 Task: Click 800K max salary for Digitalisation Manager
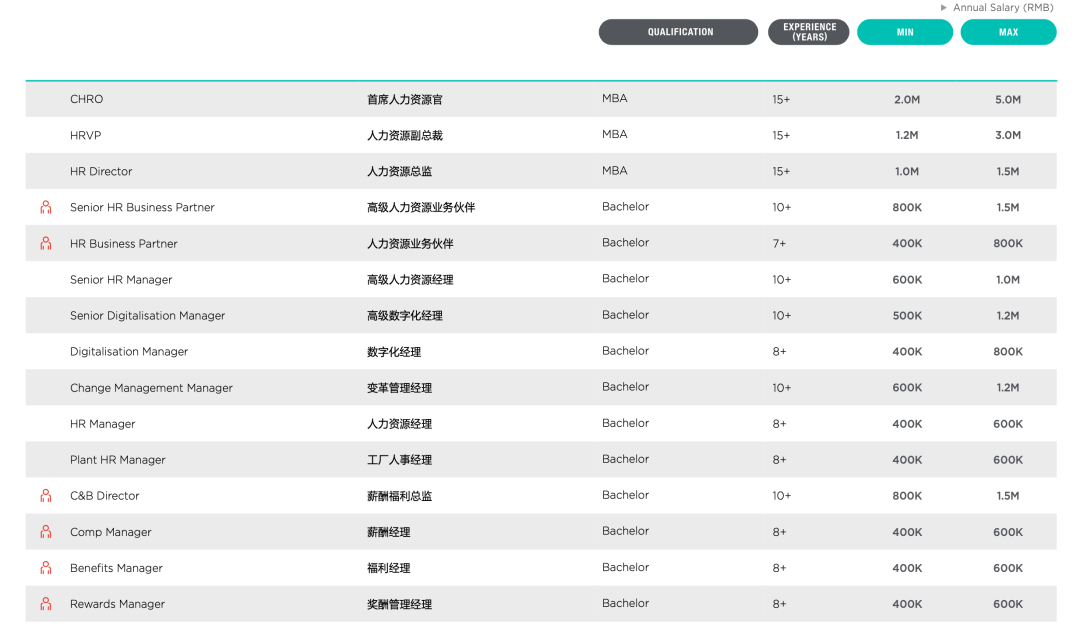1008,351
